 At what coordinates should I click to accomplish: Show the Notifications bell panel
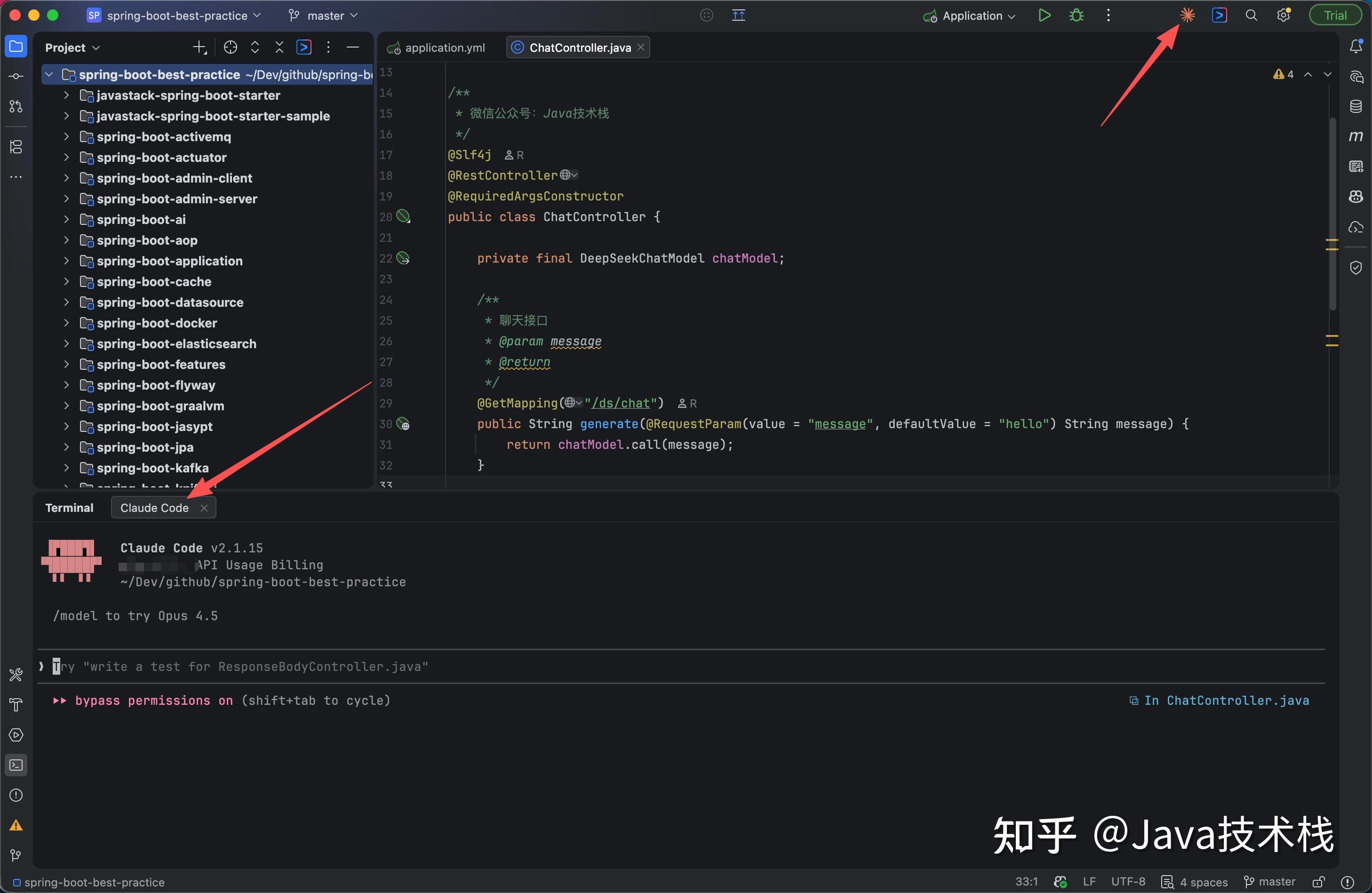pyautogui.click(x=1356, y=47)
